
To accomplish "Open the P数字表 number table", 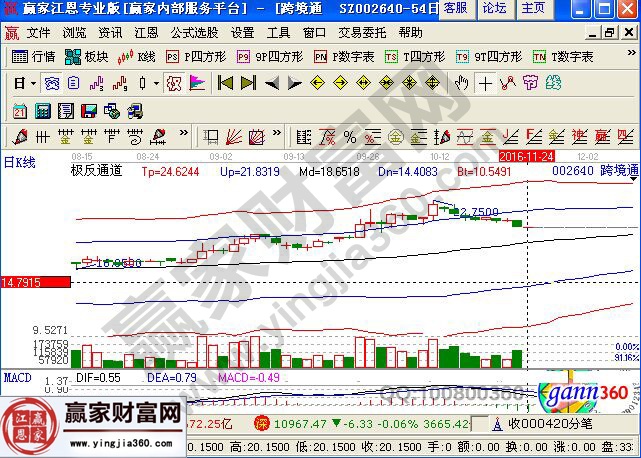I will pyautogui.click(x=345, y=56).
